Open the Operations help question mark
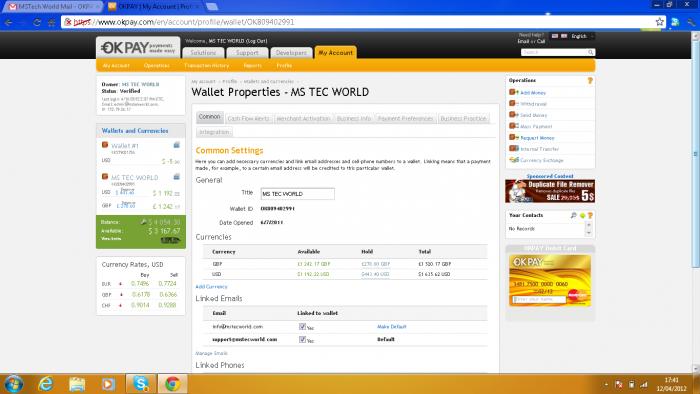Viewport: 700px width, 394px height. pyautogui.click(x=590, y=81)
